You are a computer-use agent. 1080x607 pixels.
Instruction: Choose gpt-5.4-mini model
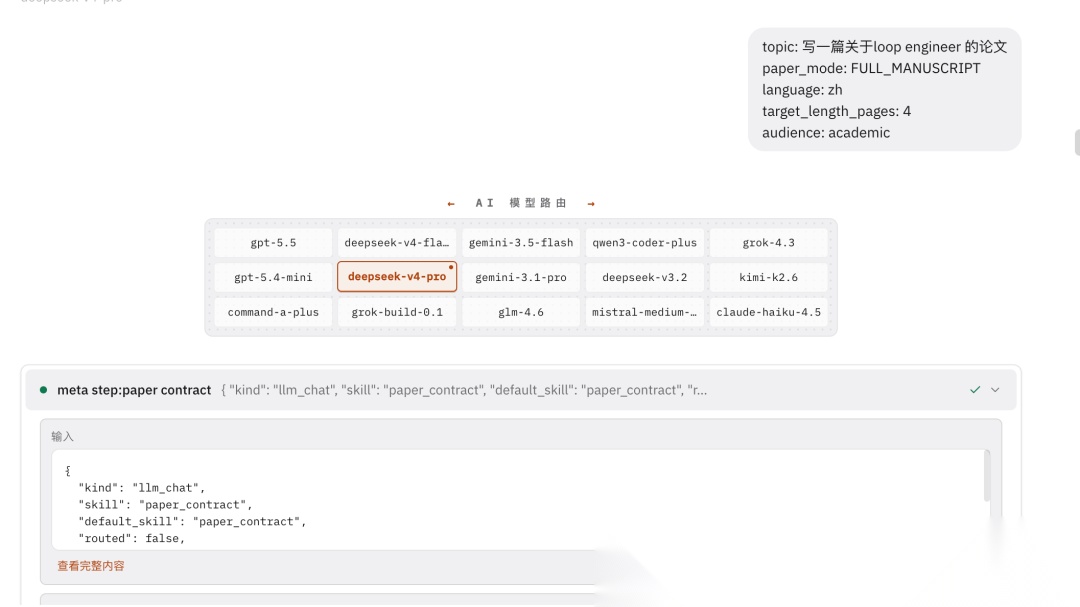click(273, 277)
